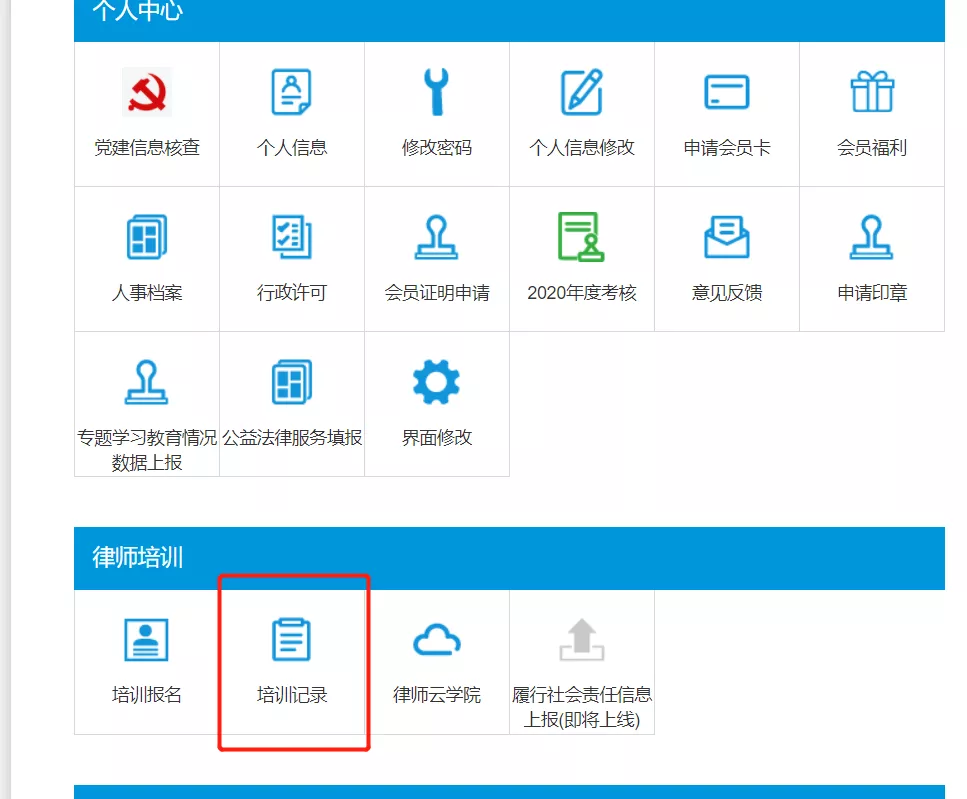Screen dimensions: 967x799
Task: Click the 会员证明申请 stamp icon
Action: (437, 238)
